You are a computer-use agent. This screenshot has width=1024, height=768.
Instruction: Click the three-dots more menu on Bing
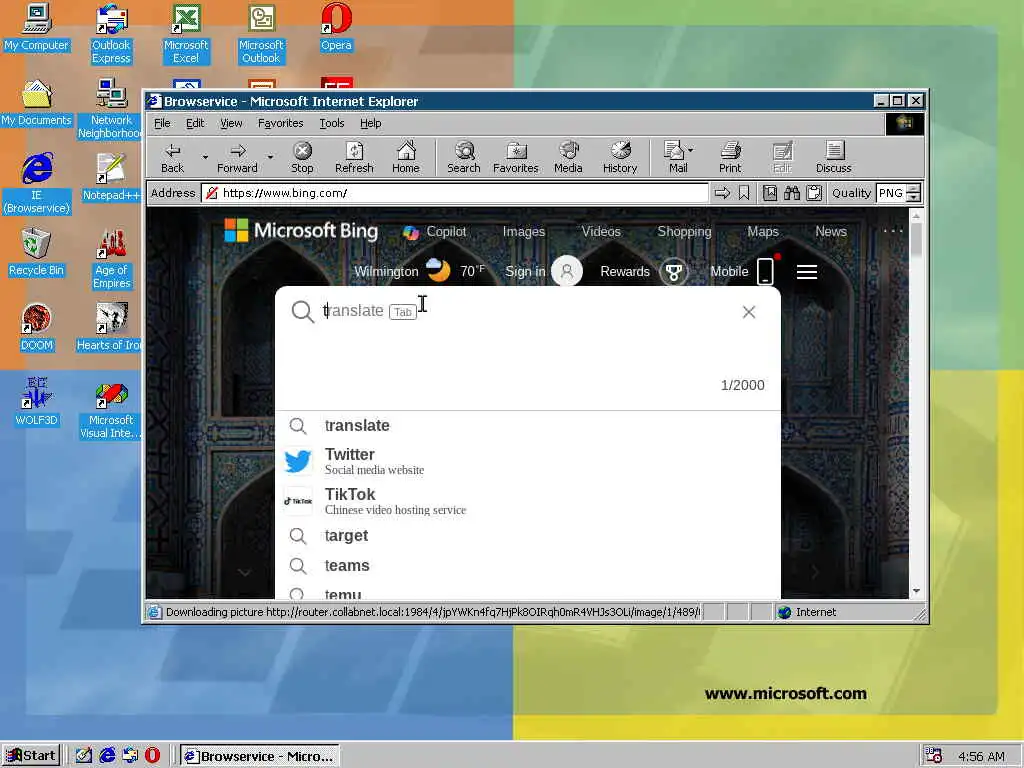893,231
